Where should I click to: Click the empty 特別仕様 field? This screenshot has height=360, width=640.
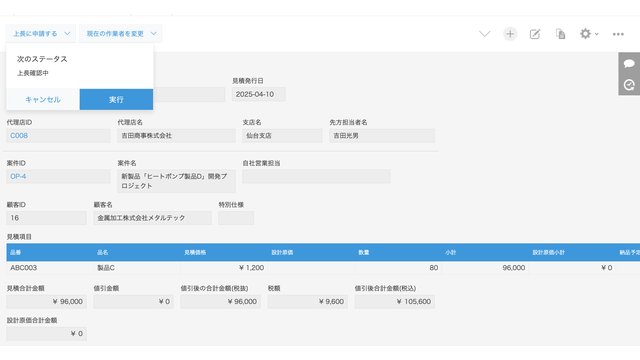click(x=236, y=218)
